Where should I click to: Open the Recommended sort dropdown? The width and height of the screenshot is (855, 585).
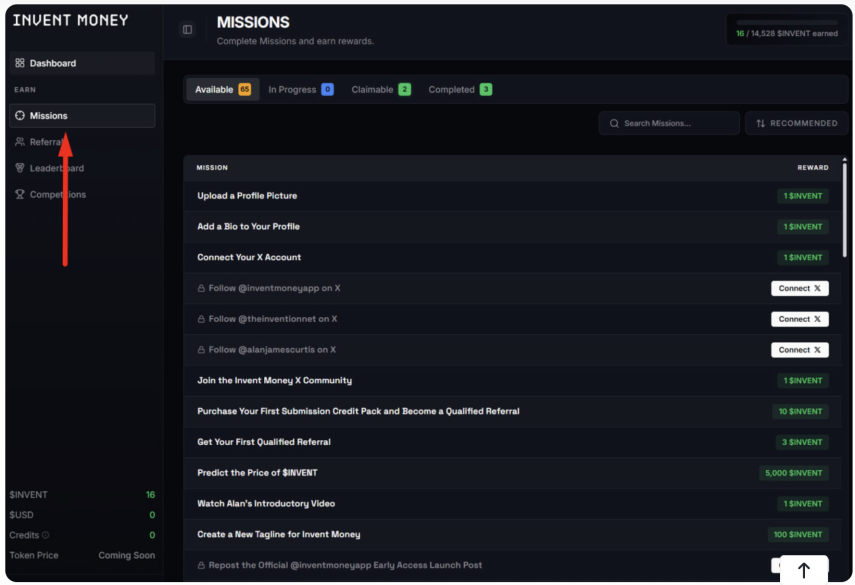pos(796,123)
